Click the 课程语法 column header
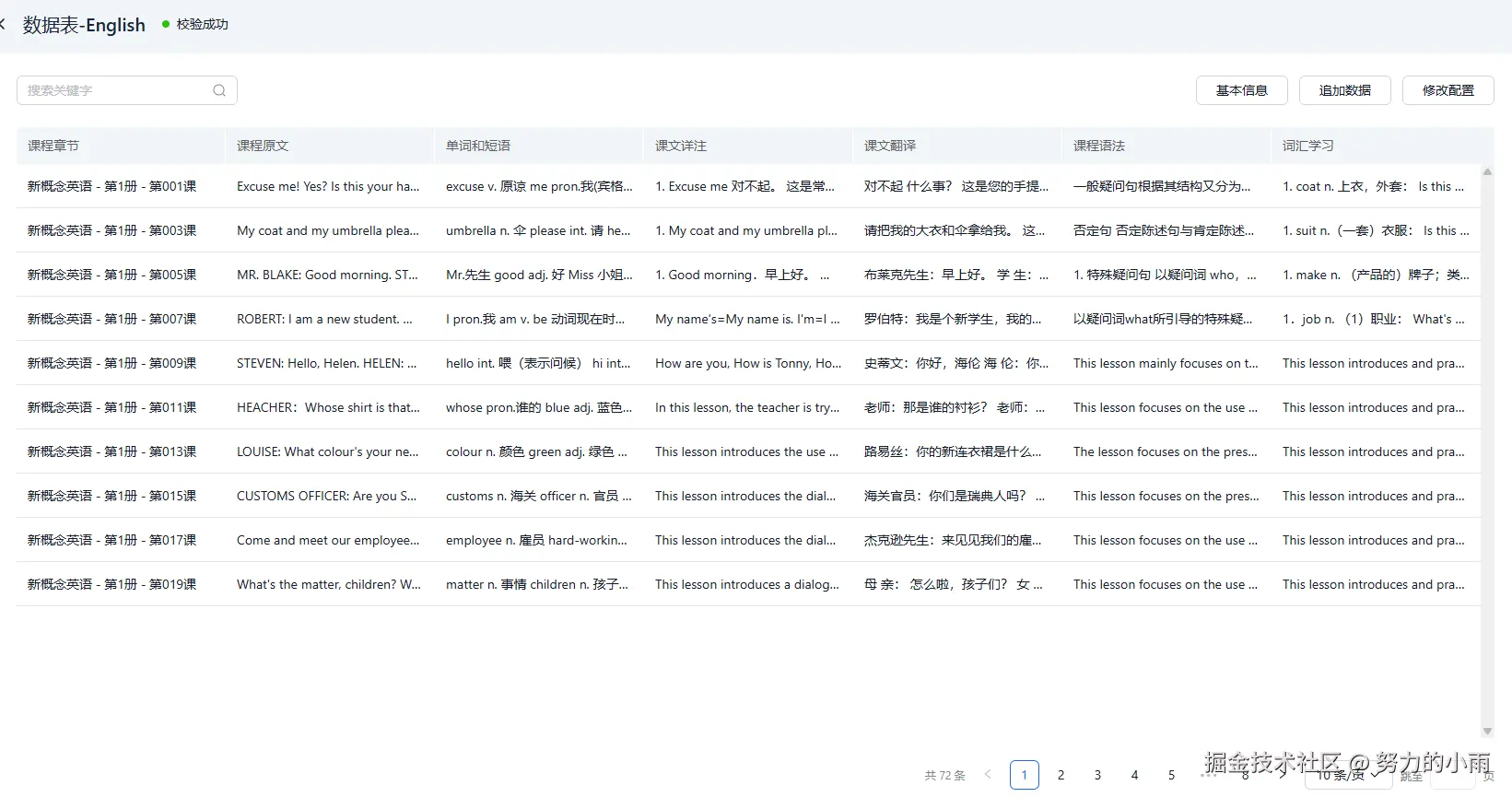1512x797 pixels. click(x=1166, y=146)
